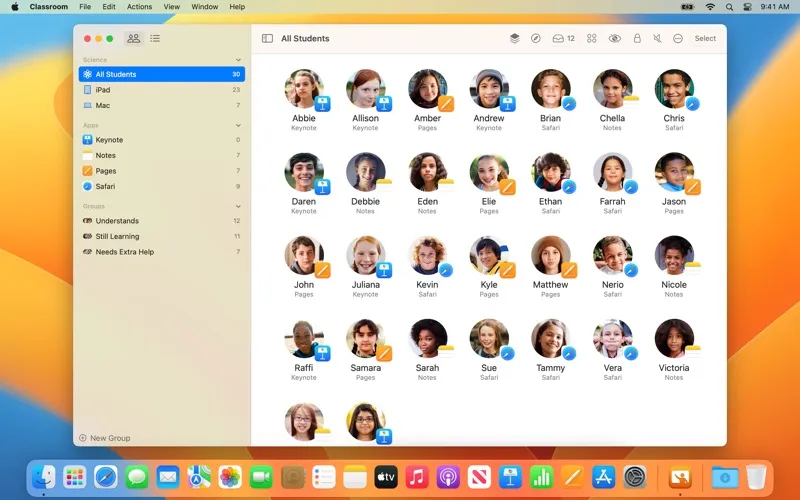Select Safari in the Apps list
Screen dimensions: 800x500
[162, 186]
